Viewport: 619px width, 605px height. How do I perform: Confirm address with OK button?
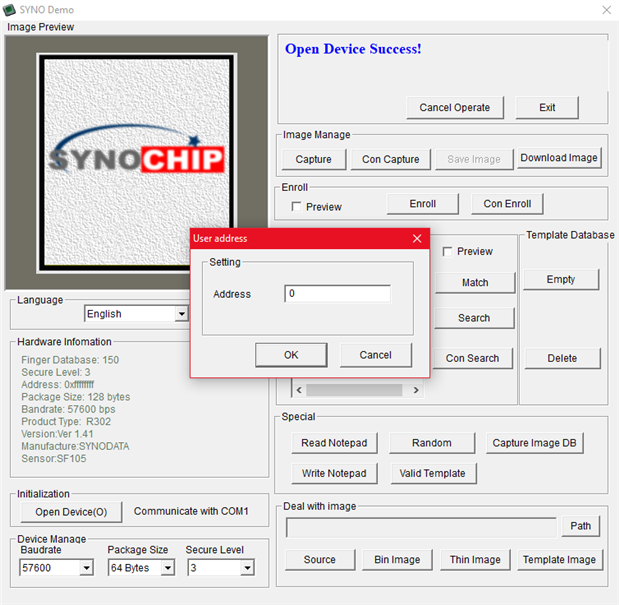[x=291, y=355]
